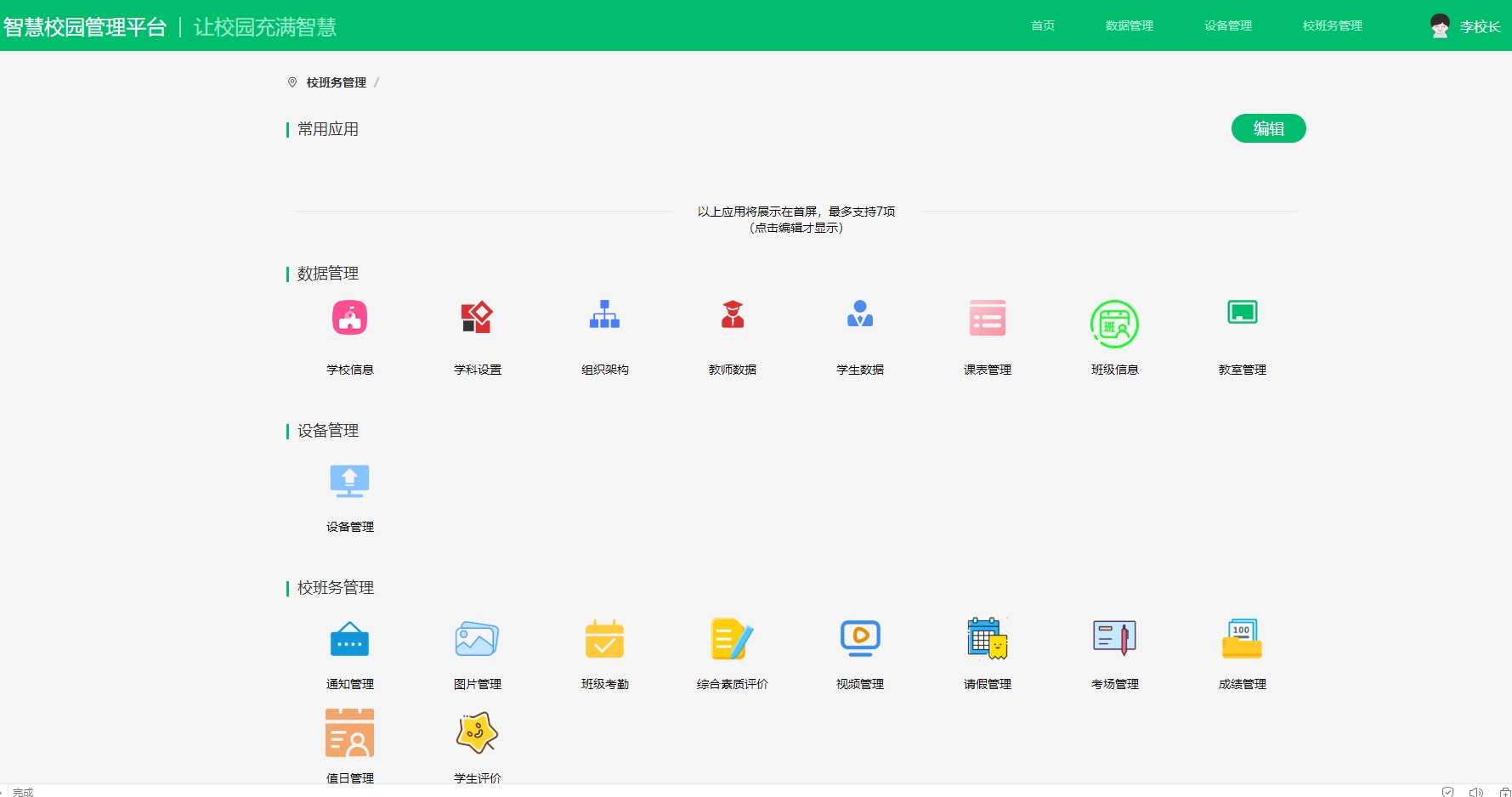Click the 视频管理 label
The width and height of the screenshot is (1512, 797).
click(860, 684)
